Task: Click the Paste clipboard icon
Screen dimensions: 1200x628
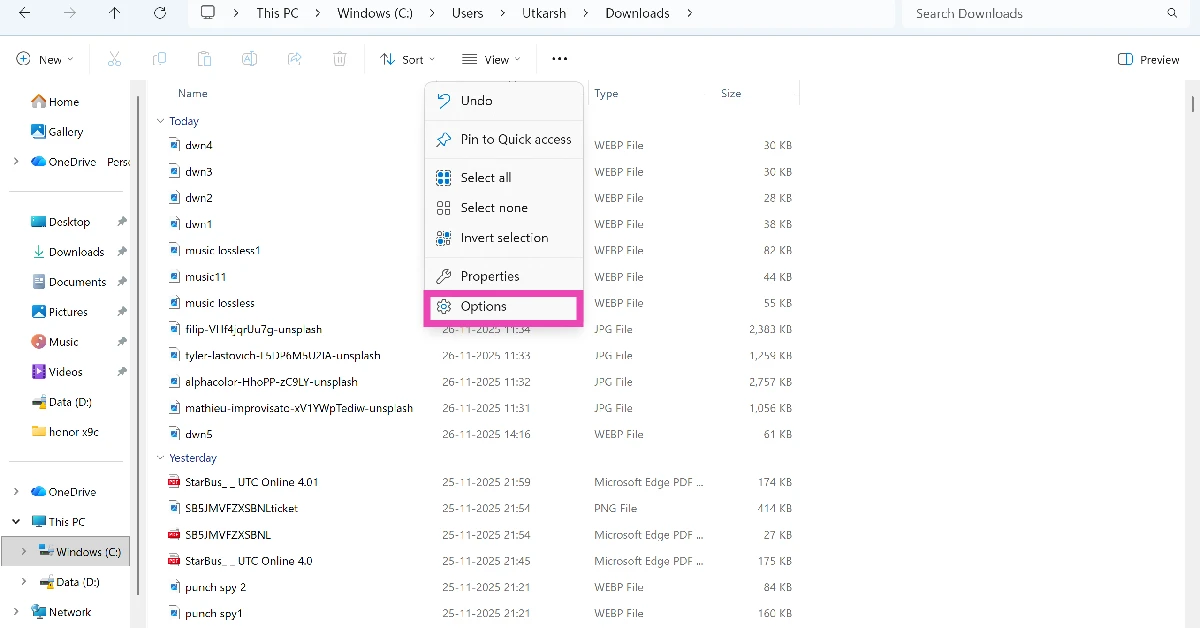Action: pyautogui.click(x=204, y=60)
